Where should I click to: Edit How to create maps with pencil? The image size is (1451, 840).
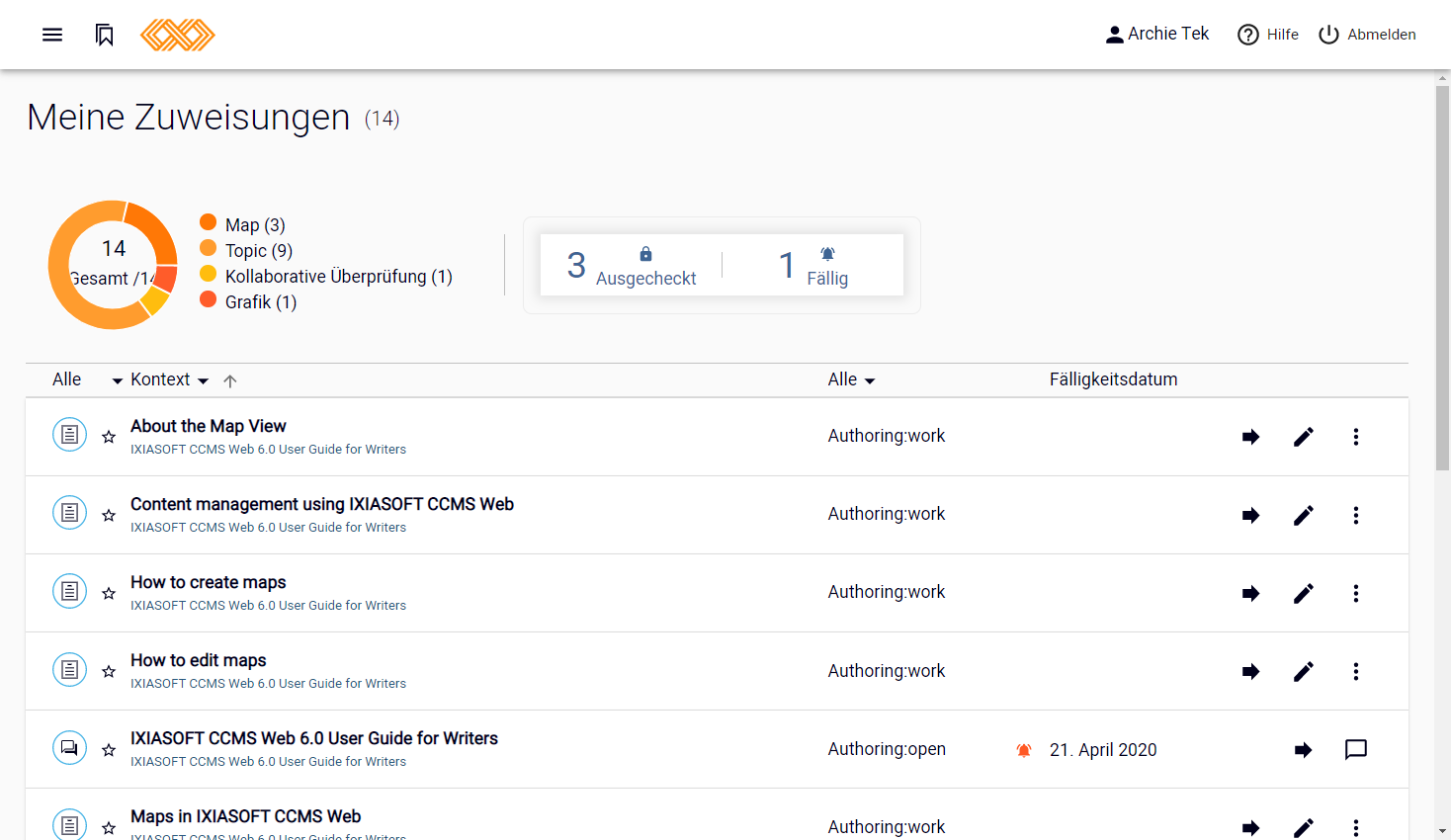[1304, 593]
